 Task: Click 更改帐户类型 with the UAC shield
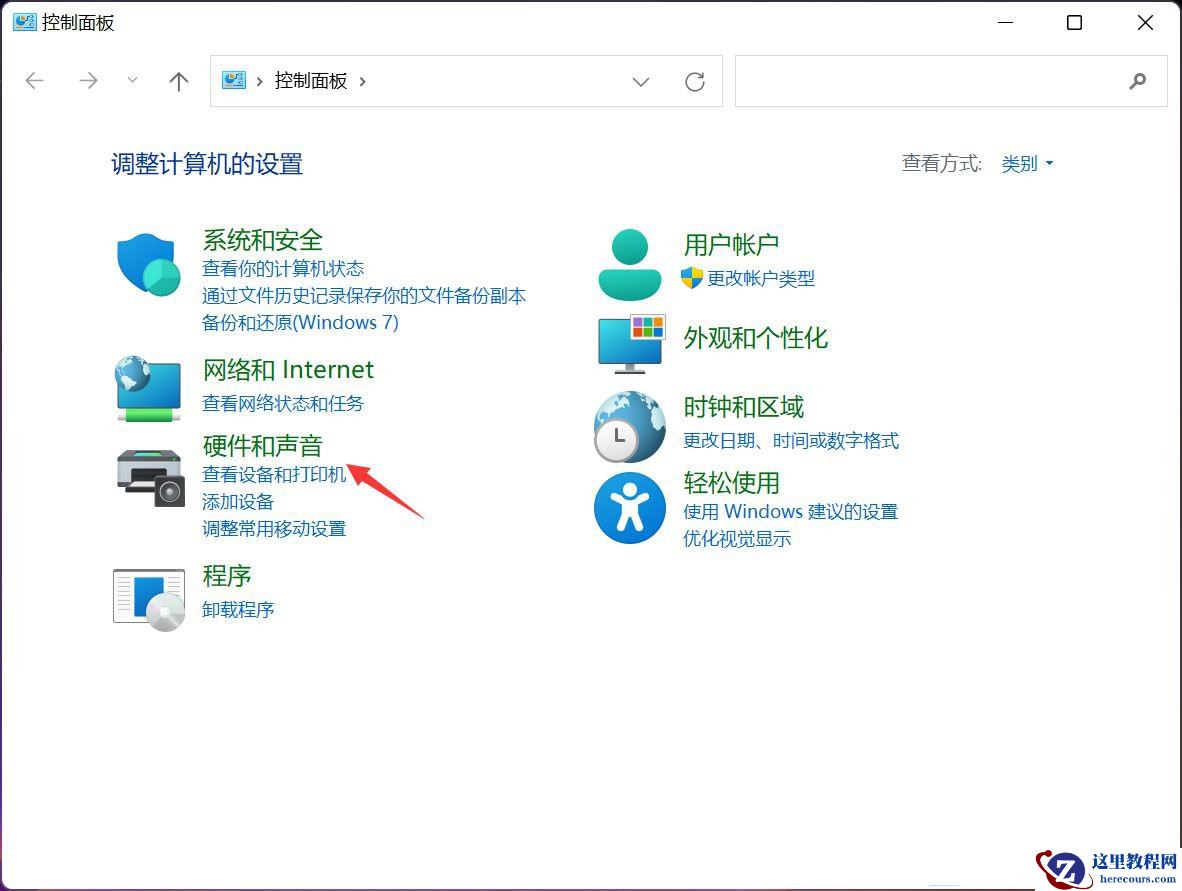coord(762,279)
